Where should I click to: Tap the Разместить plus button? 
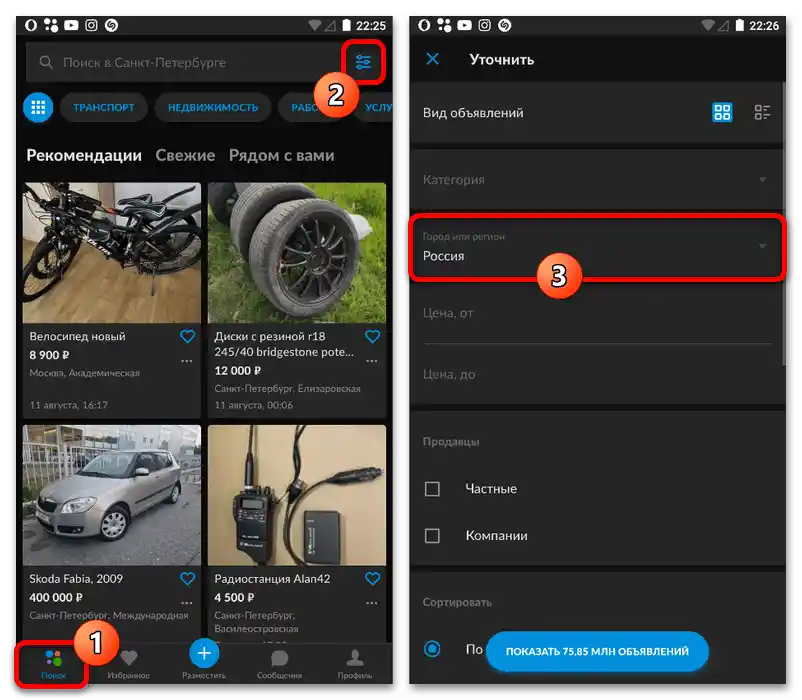pos(204,653)
